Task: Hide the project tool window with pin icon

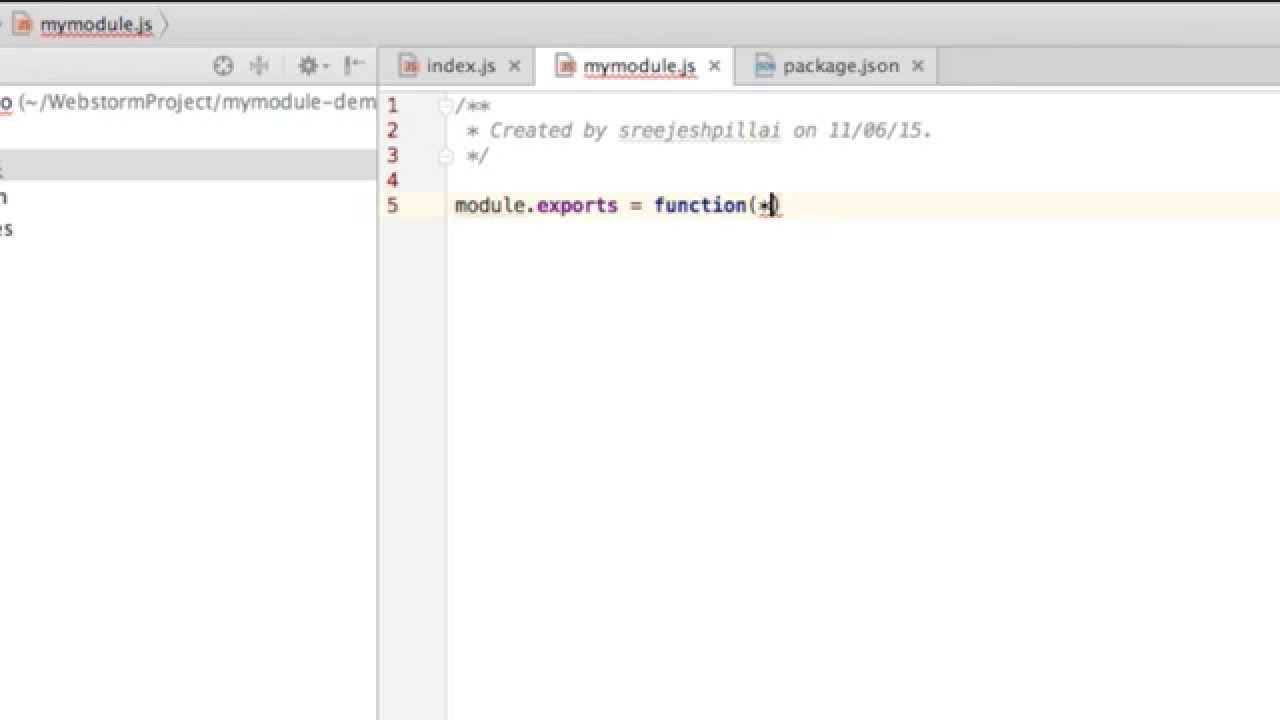Action: click(354, 66)
